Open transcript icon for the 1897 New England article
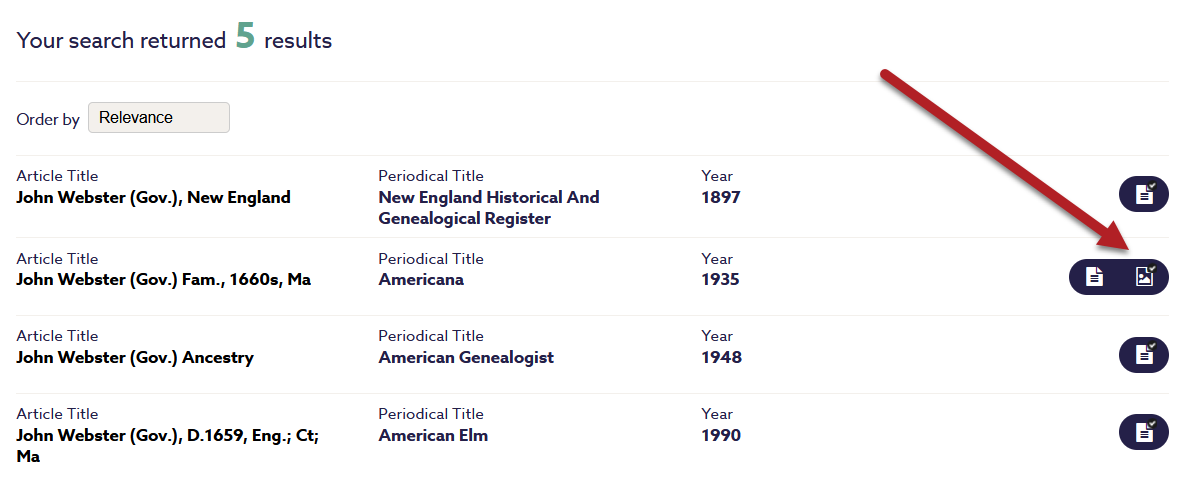Viewport: 1179px width, 483px height. [x=1144, y=195]
